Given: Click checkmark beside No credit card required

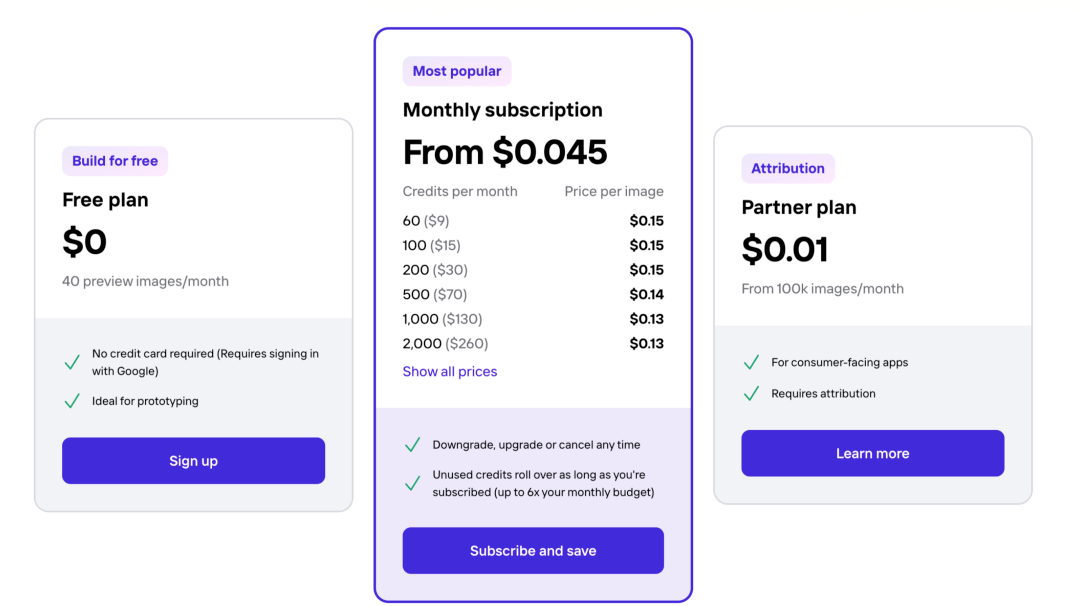Looking at the screenshot, I should click(x=72, y=362).
